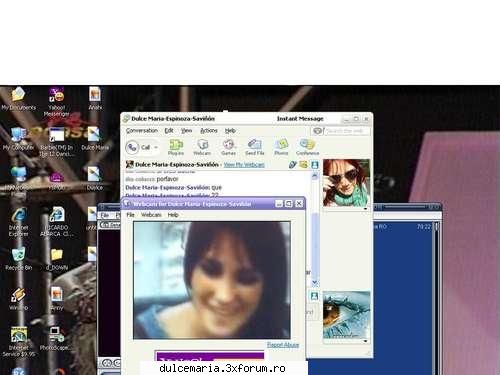Screen dimensions: 500x375
Task: Open My Documents desktop icon
Action: [18, 99]
